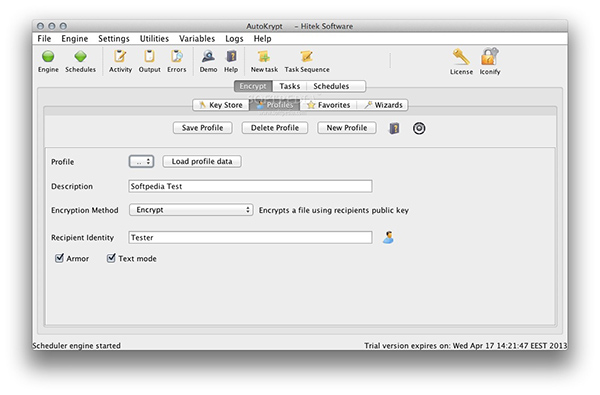The width and height of the screenshot is (600, 395).
Task: Click the Recipient Identity field containing Tester
Action: tap(250, 237)
